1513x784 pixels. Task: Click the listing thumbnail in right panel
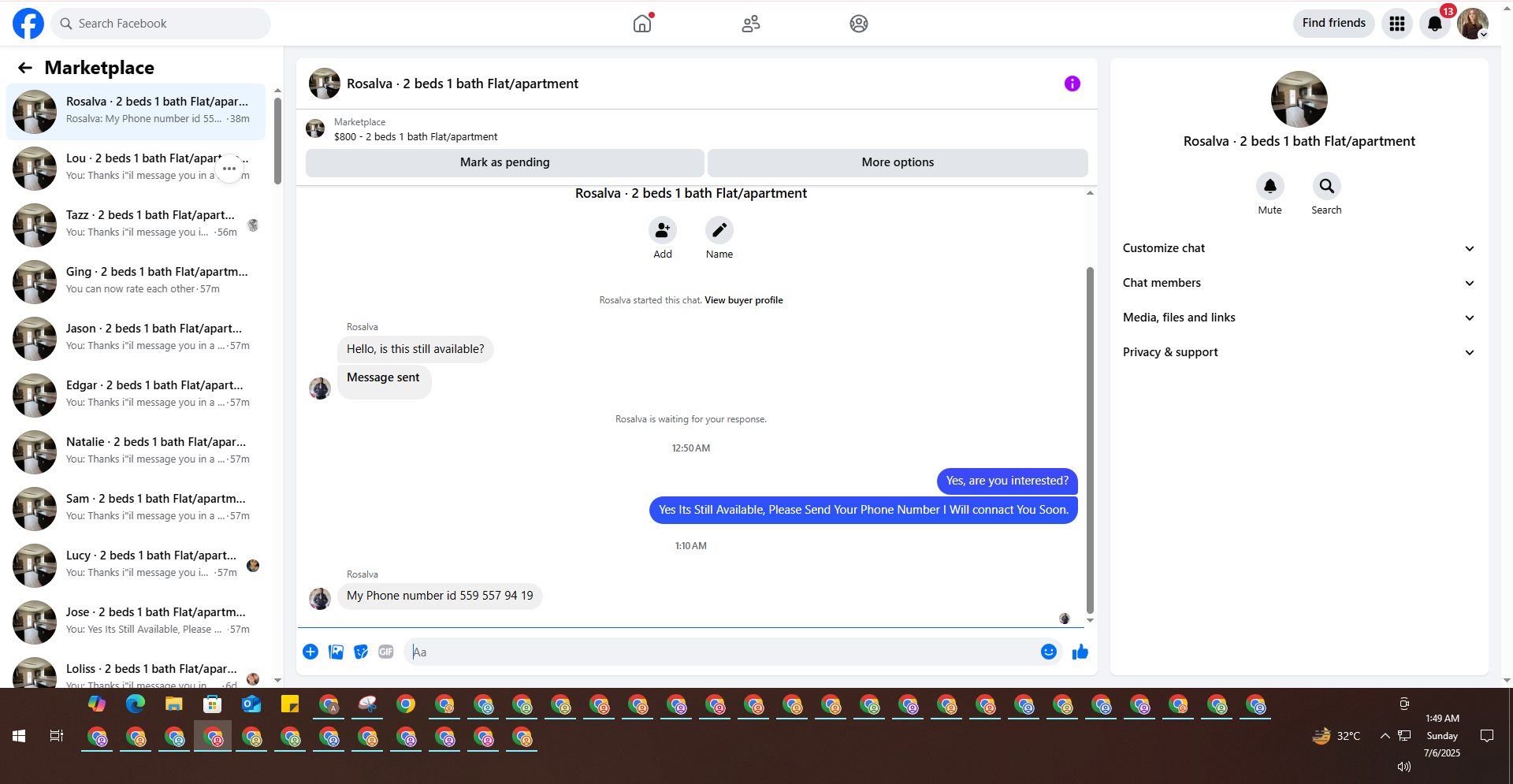(1299, 99)
